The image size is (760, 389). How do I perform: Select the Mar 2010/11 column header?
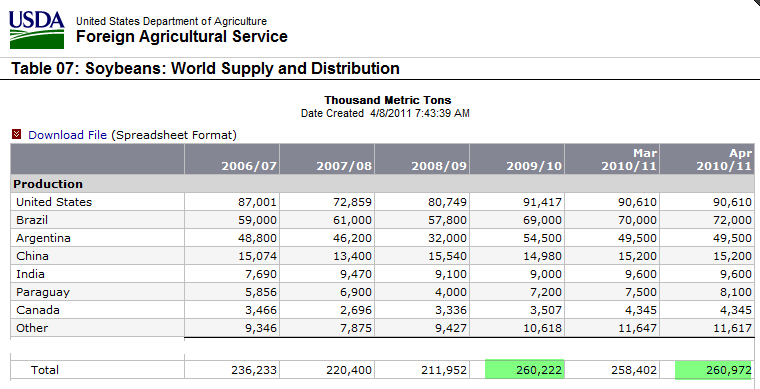(612, 159)
